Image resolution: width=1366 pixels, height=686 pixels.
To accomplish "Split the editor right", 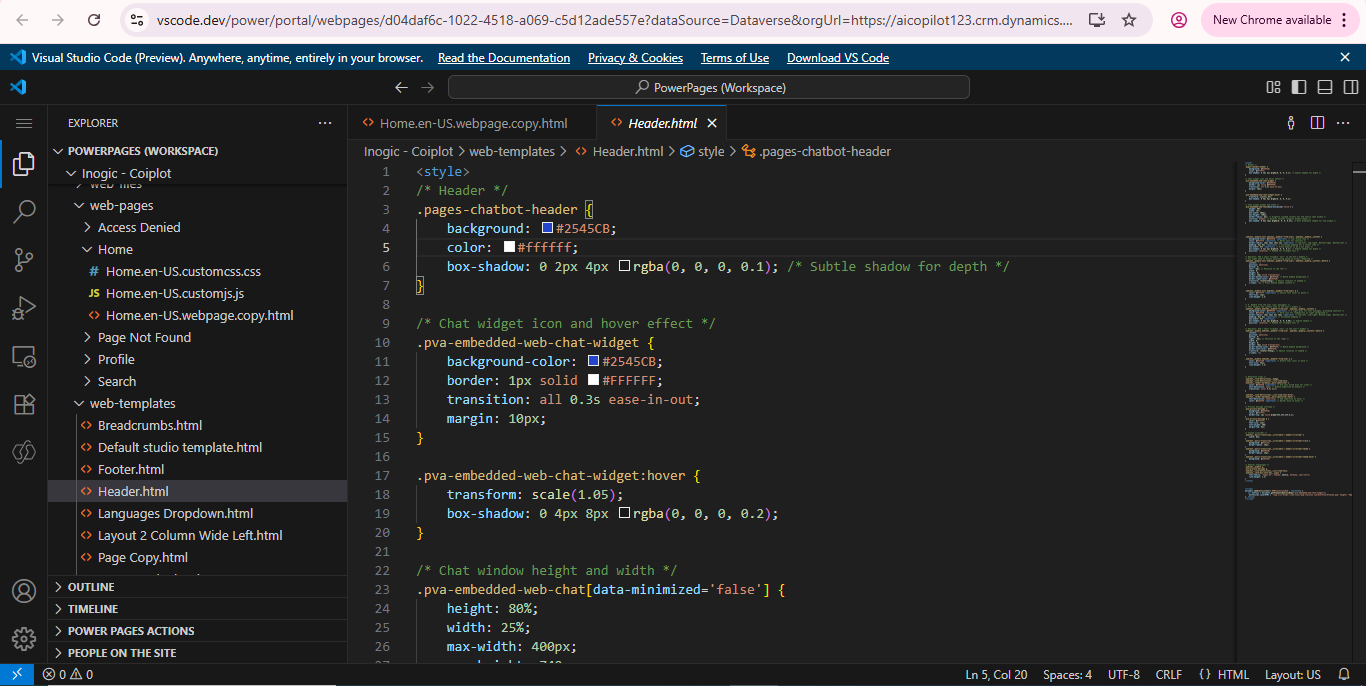I will click(x=1317, y=123).
